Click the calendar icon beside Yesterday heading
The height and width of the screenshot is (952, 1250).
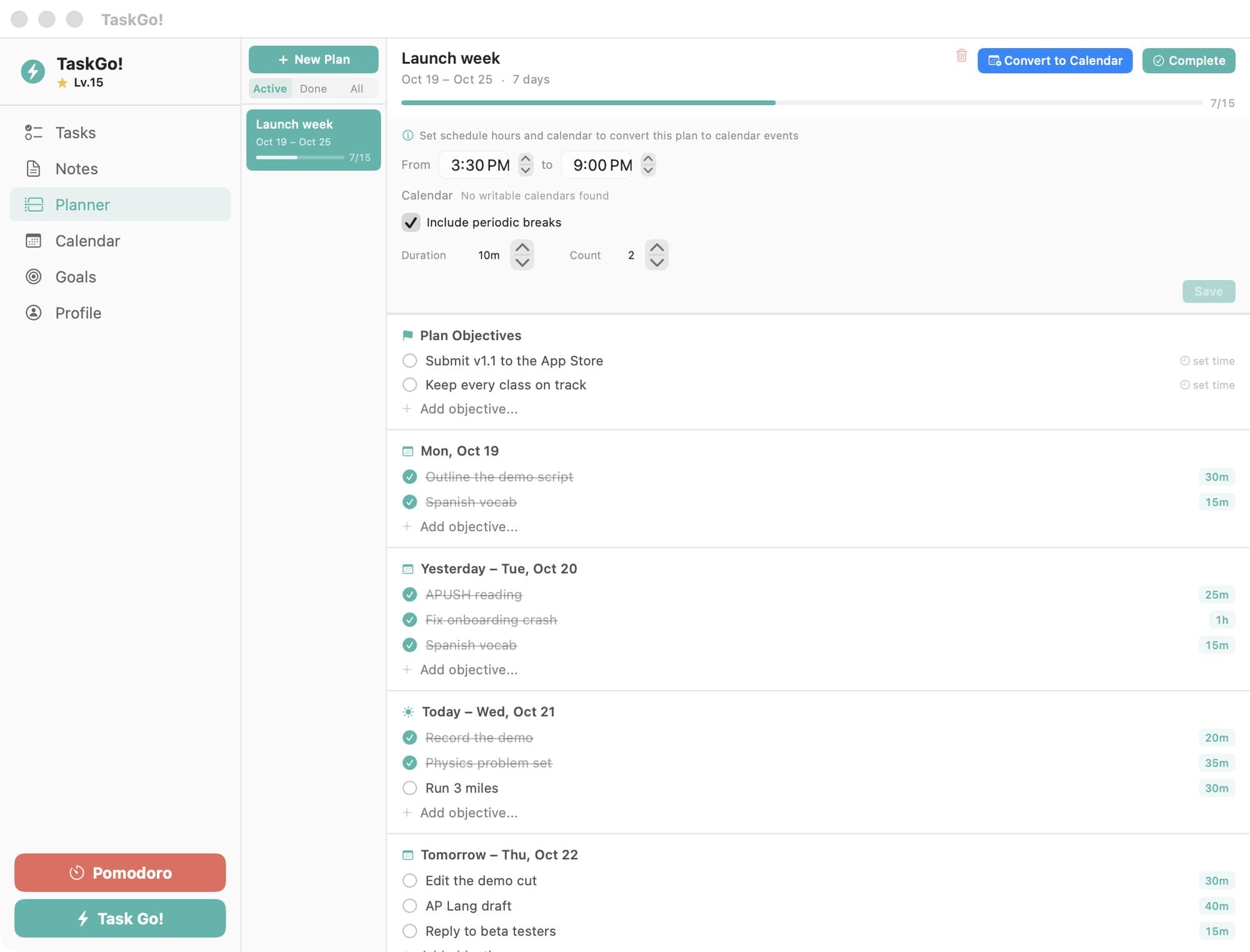point(407,569)
